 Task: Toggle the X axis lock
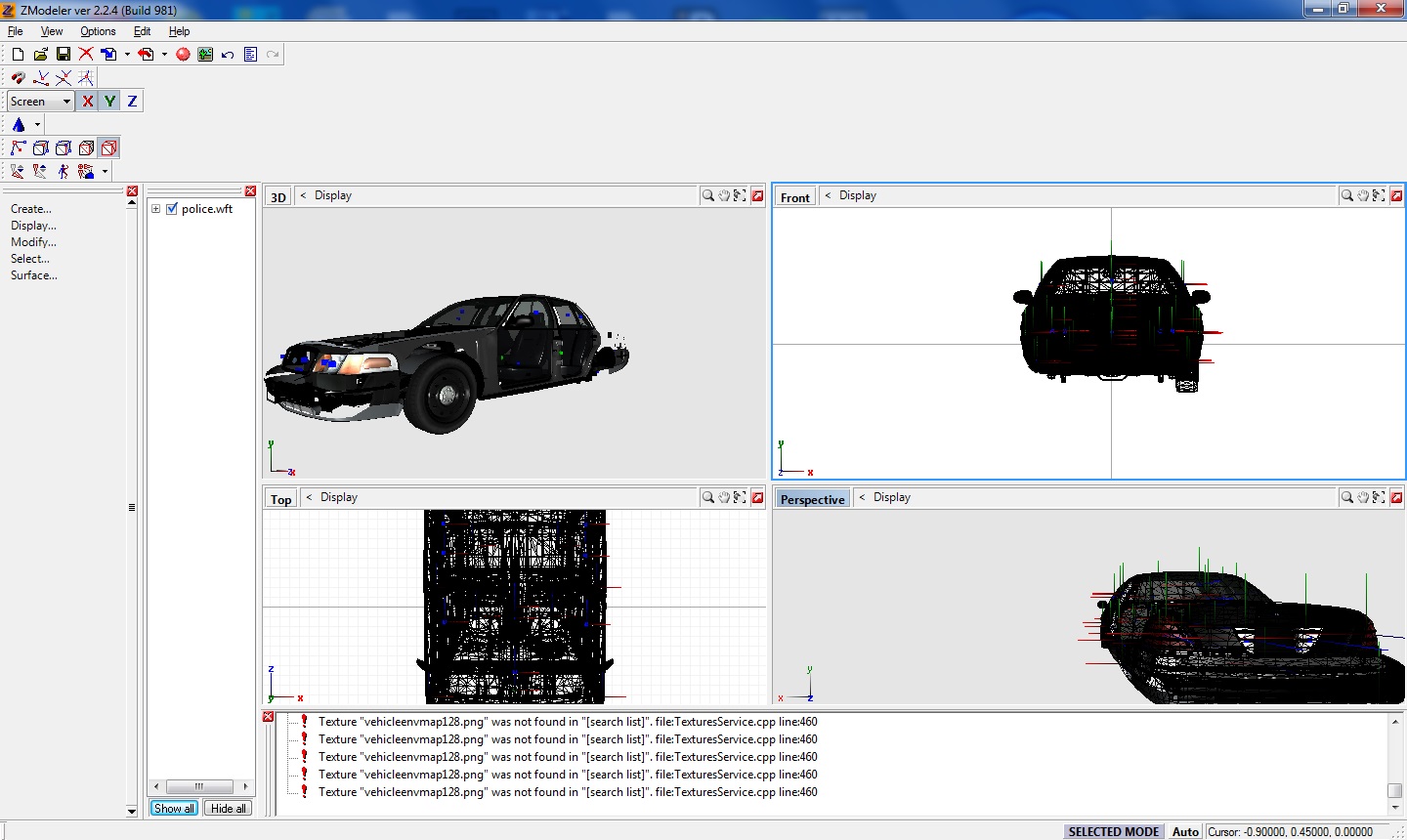(88, 102)
